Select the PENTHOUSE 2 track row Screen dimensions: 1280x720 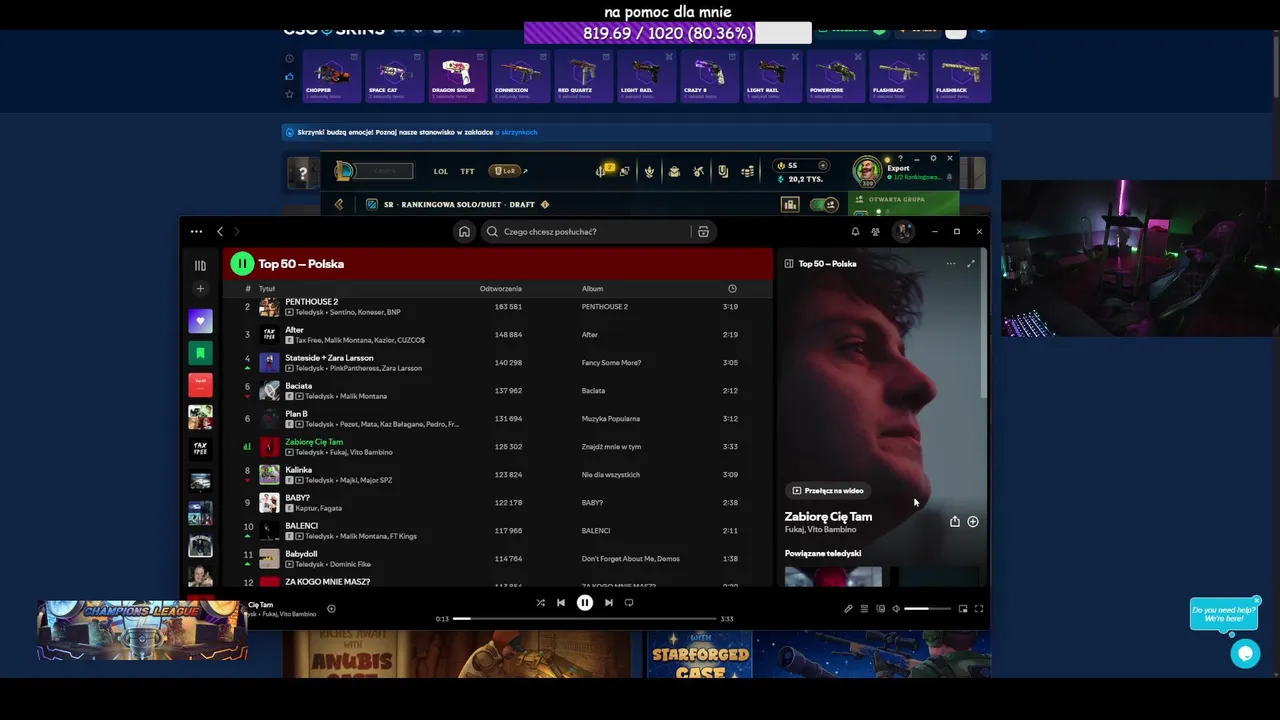pyautogui.click(x=497, y=307)
